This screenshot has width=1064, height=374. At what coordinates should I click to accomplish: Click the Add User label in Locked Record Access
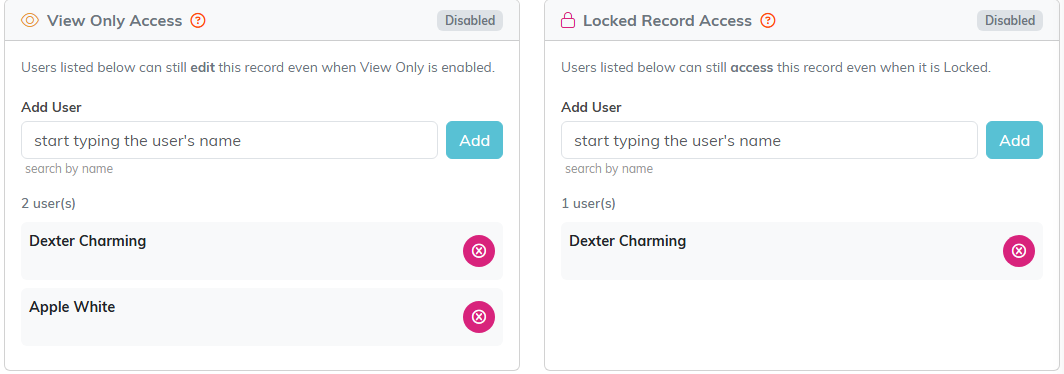pyautogui.click(x=592, y=107)
